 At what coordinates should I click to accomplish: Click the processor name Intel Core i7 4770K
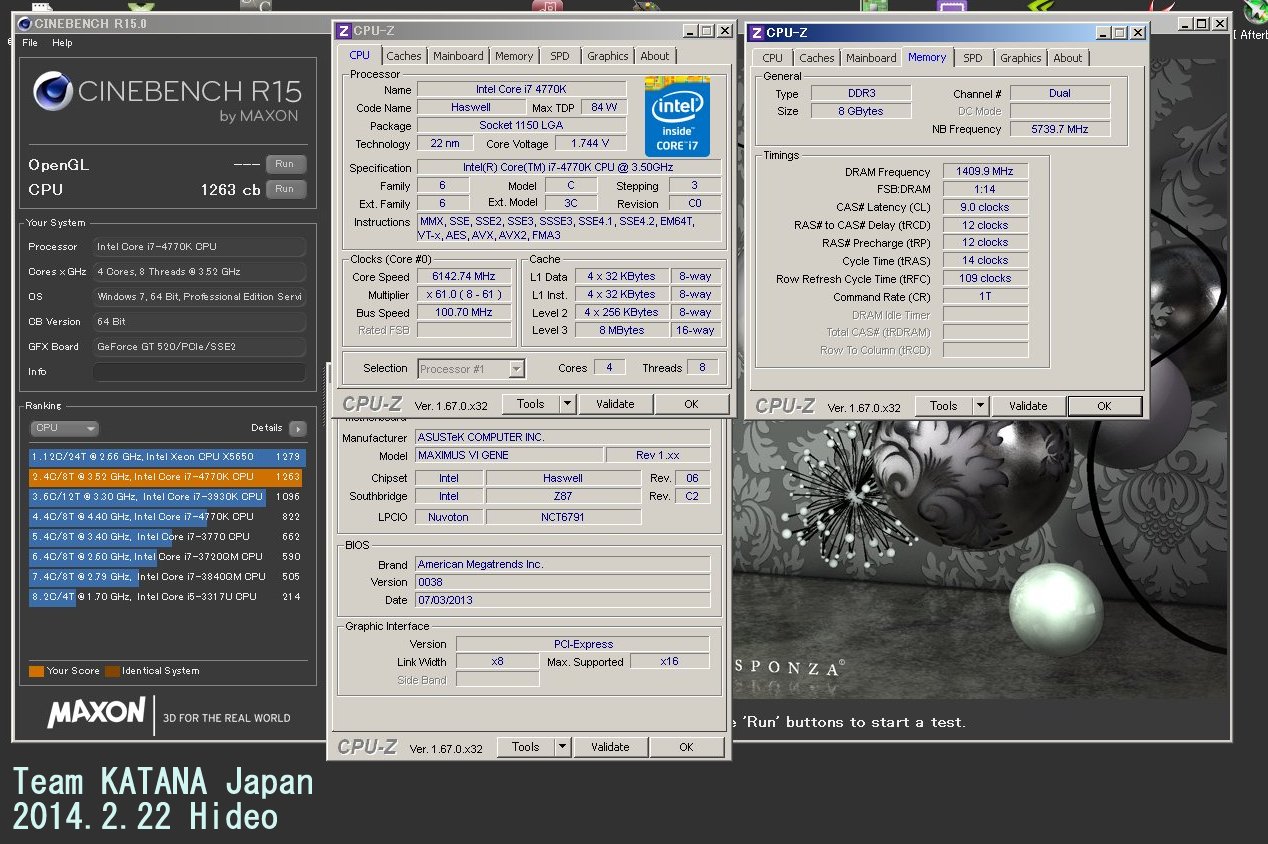click(521, 90)
